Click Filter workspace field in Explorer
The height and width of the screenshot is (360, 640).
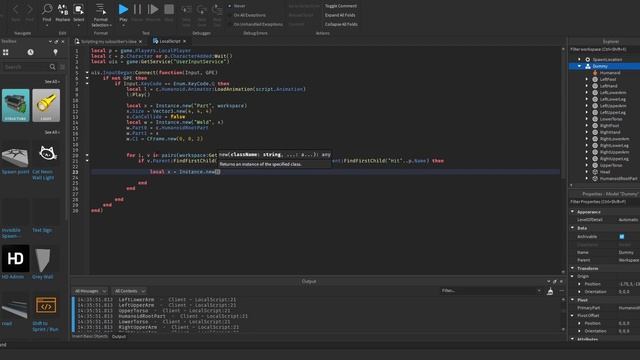(x=604, y=49)
